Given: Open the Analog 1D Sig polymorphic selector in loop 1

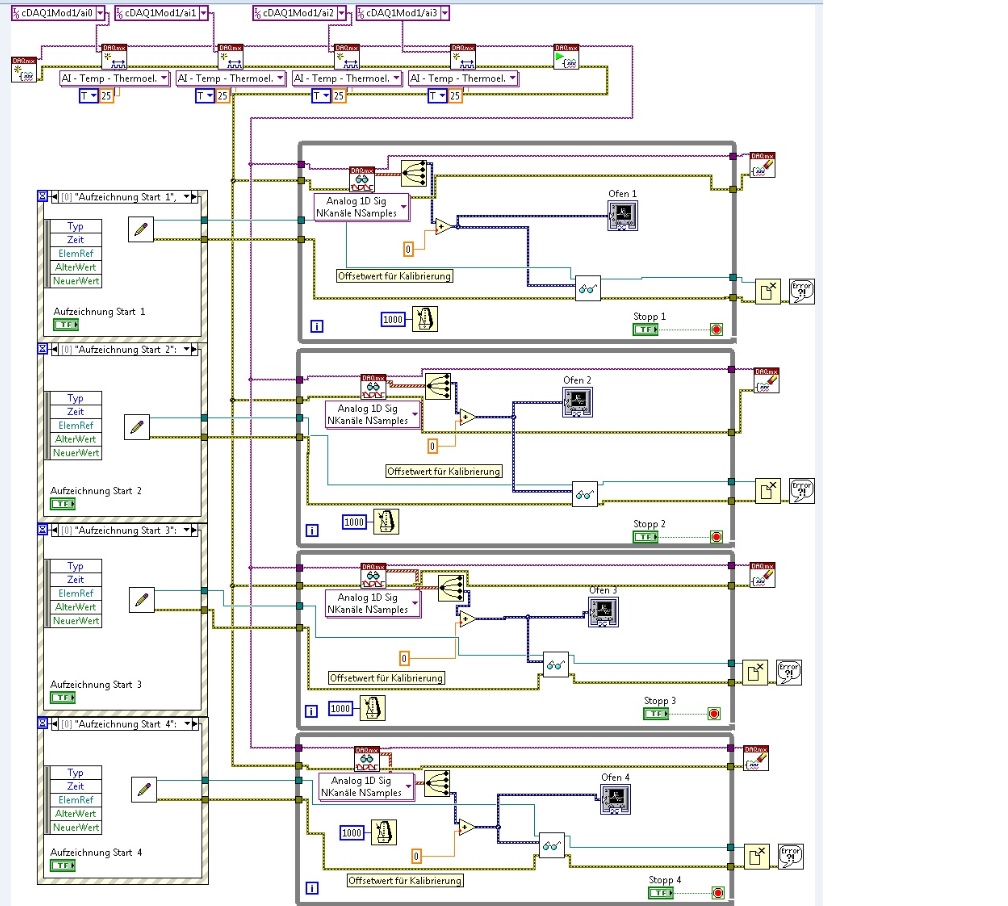Looking at the screenshot, I should point(361,207).
